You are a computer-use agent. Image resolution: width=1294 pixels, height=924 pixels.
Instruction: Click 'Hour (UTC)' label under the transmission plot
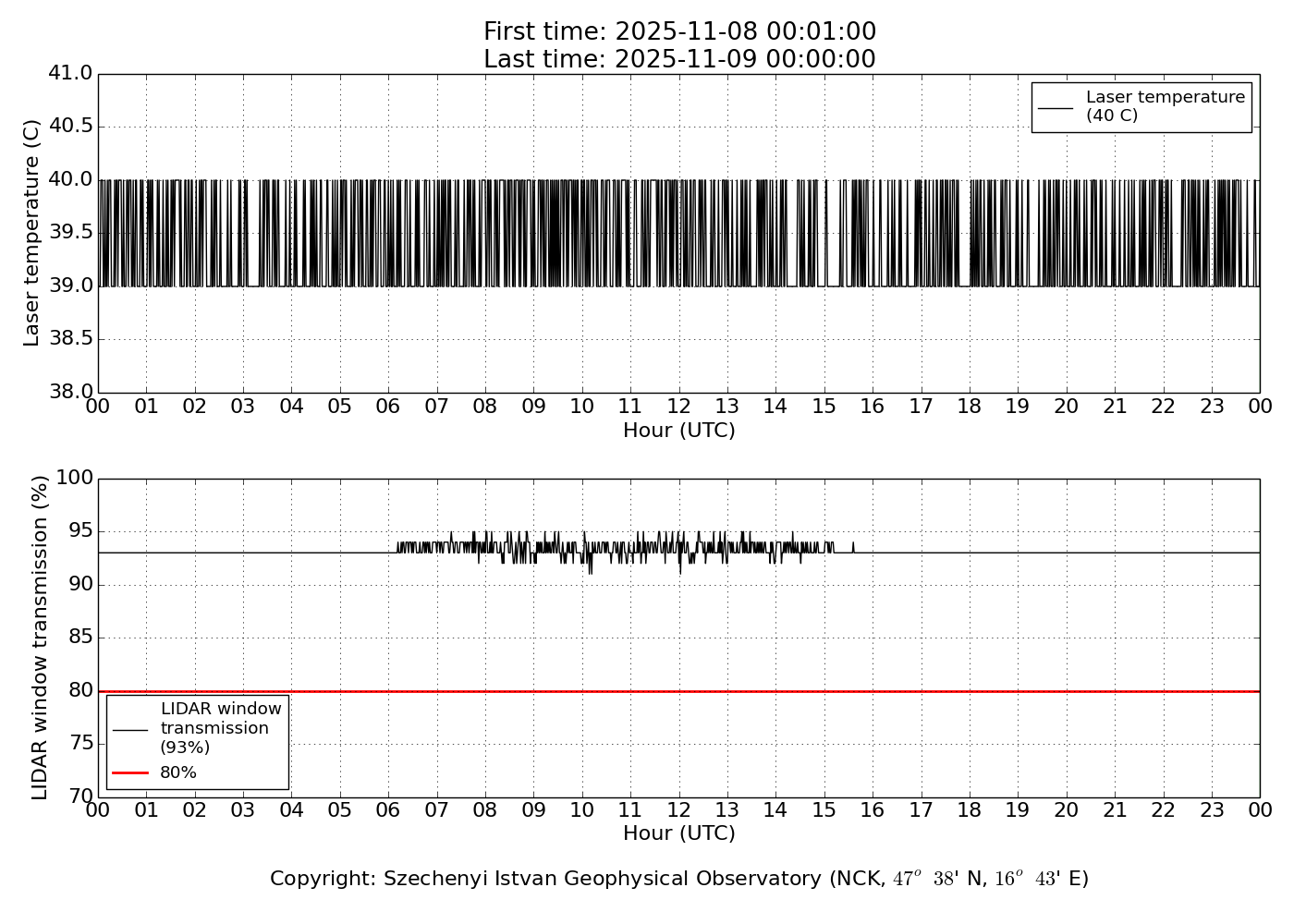coord(679,833)
